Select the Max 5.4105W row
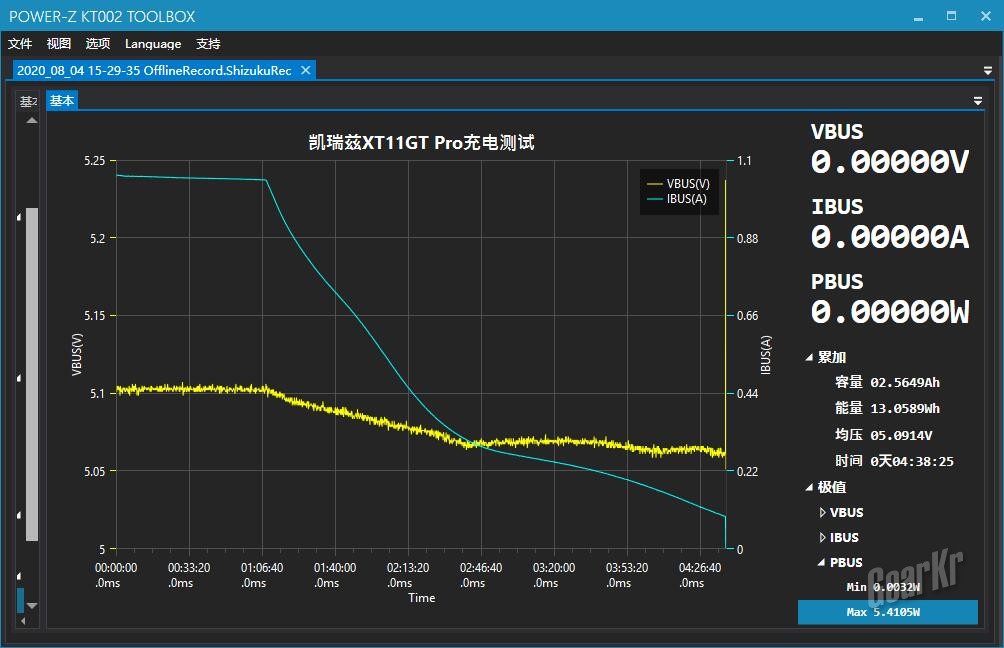 (x=887, y=612)
